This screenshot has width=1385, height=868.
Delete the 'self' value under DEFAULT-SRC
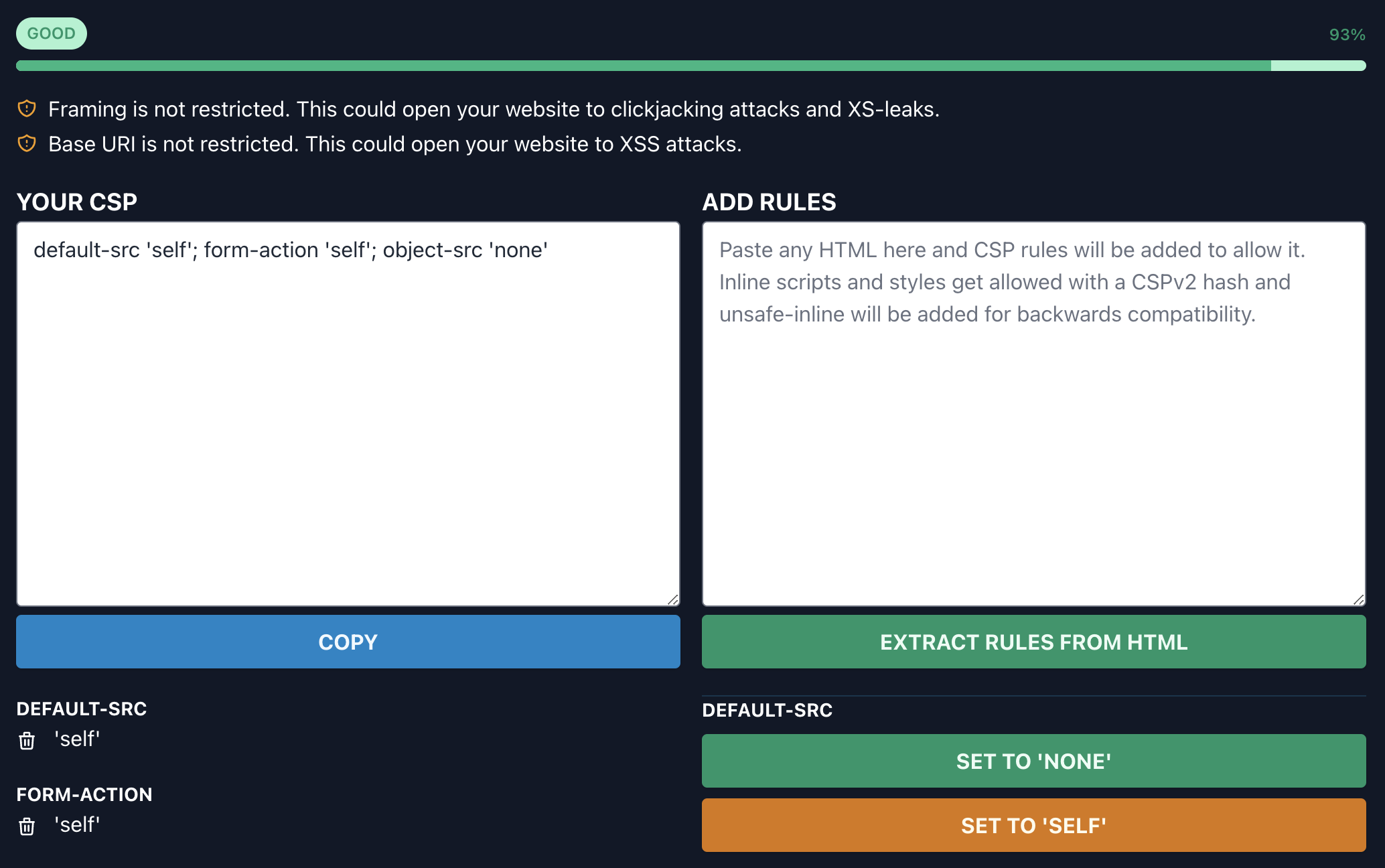[x=26, y=741]
